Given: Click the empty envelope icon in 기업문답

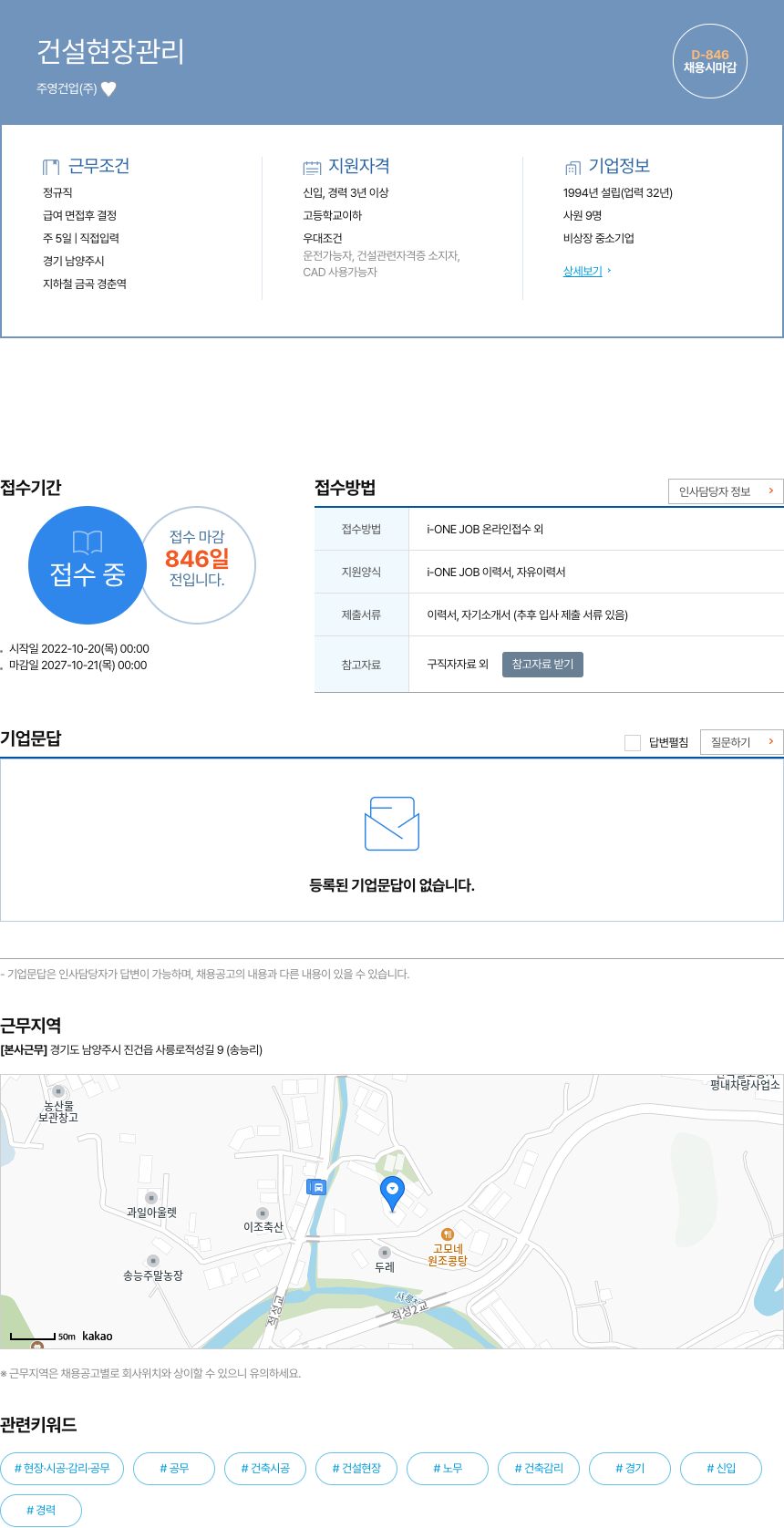Looking at the screenshot, I should (392, 823).
